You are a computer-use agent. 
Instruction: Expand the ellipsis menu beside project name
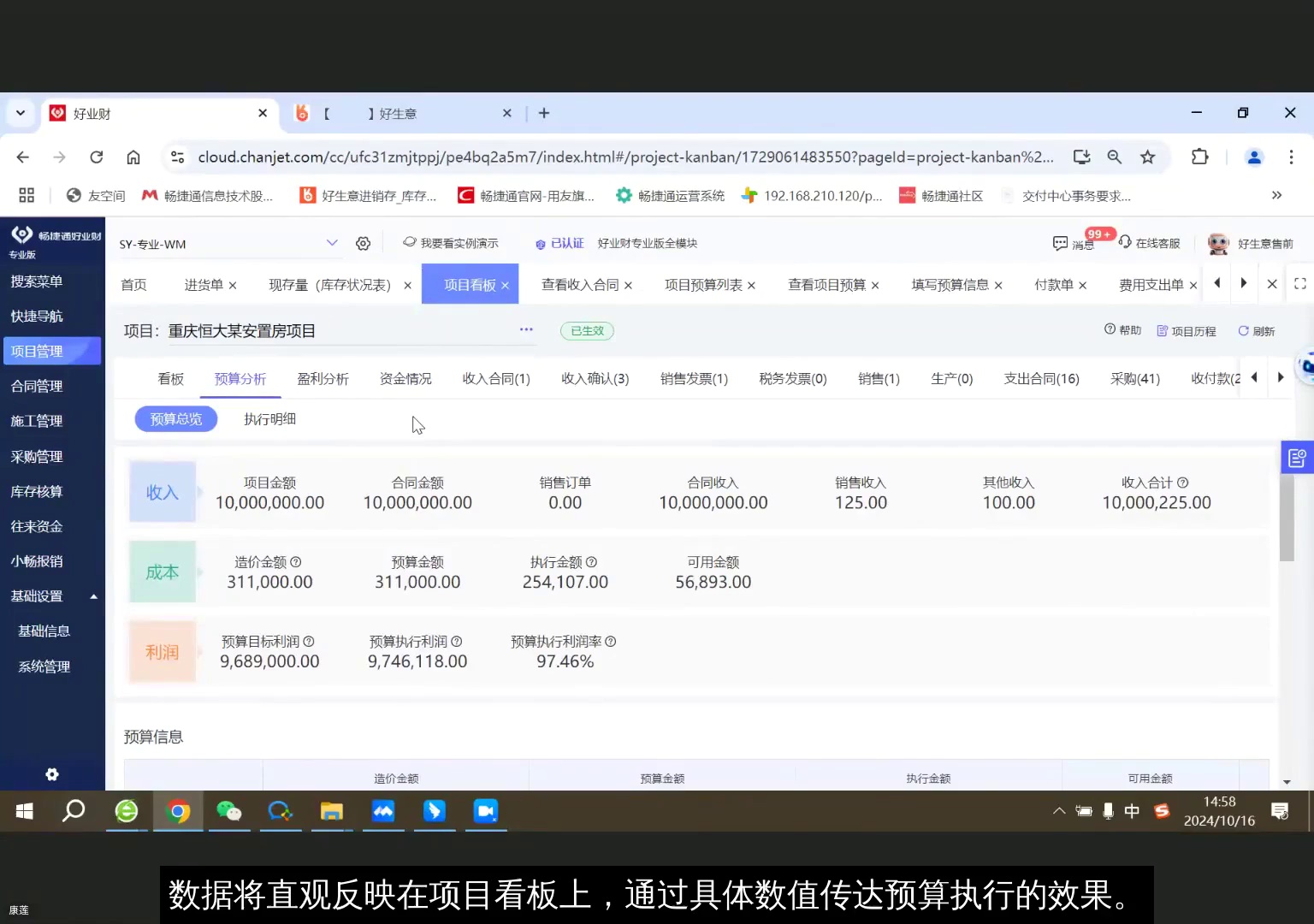coord(526,329)
